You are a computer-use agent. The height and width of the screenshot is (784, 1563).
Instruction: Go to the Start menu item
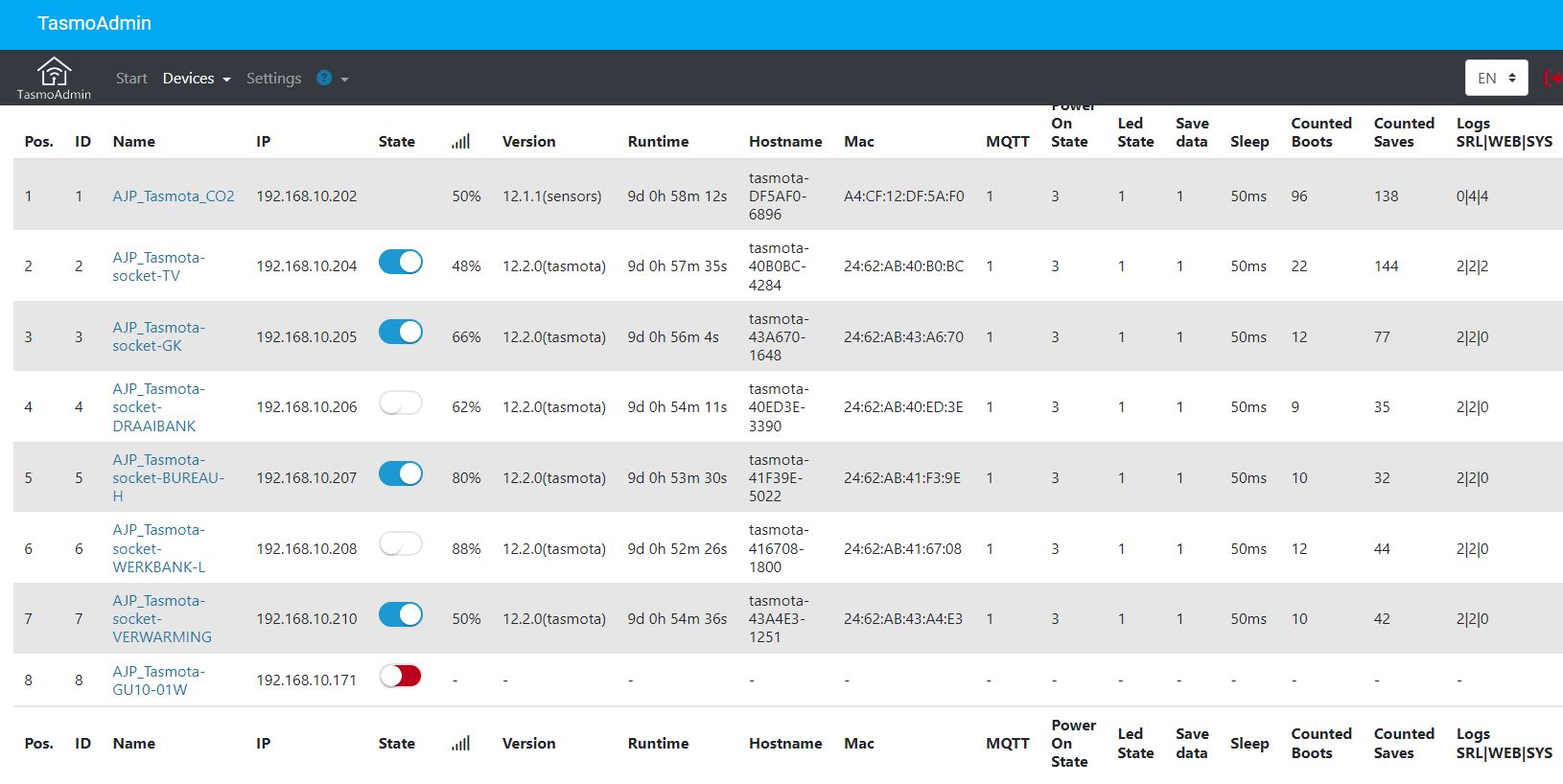(131, 79)
